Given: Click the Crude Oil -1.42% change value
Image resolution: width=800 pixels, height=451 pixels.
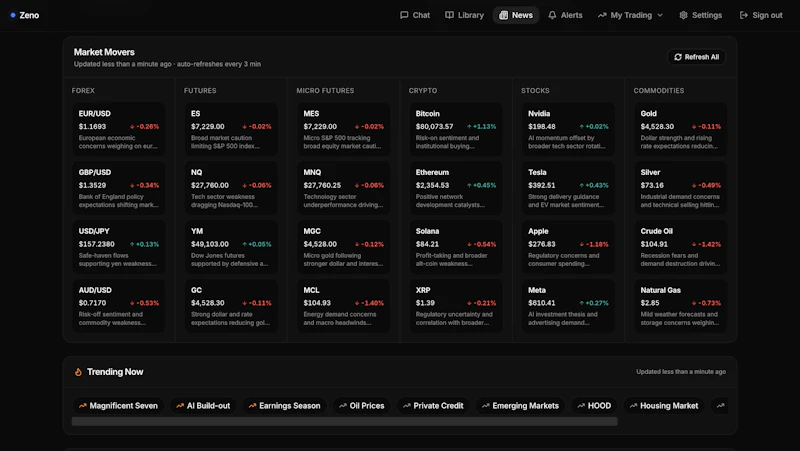Looking at the screenshot, I should pyautogui.click(x=706, y=244).
